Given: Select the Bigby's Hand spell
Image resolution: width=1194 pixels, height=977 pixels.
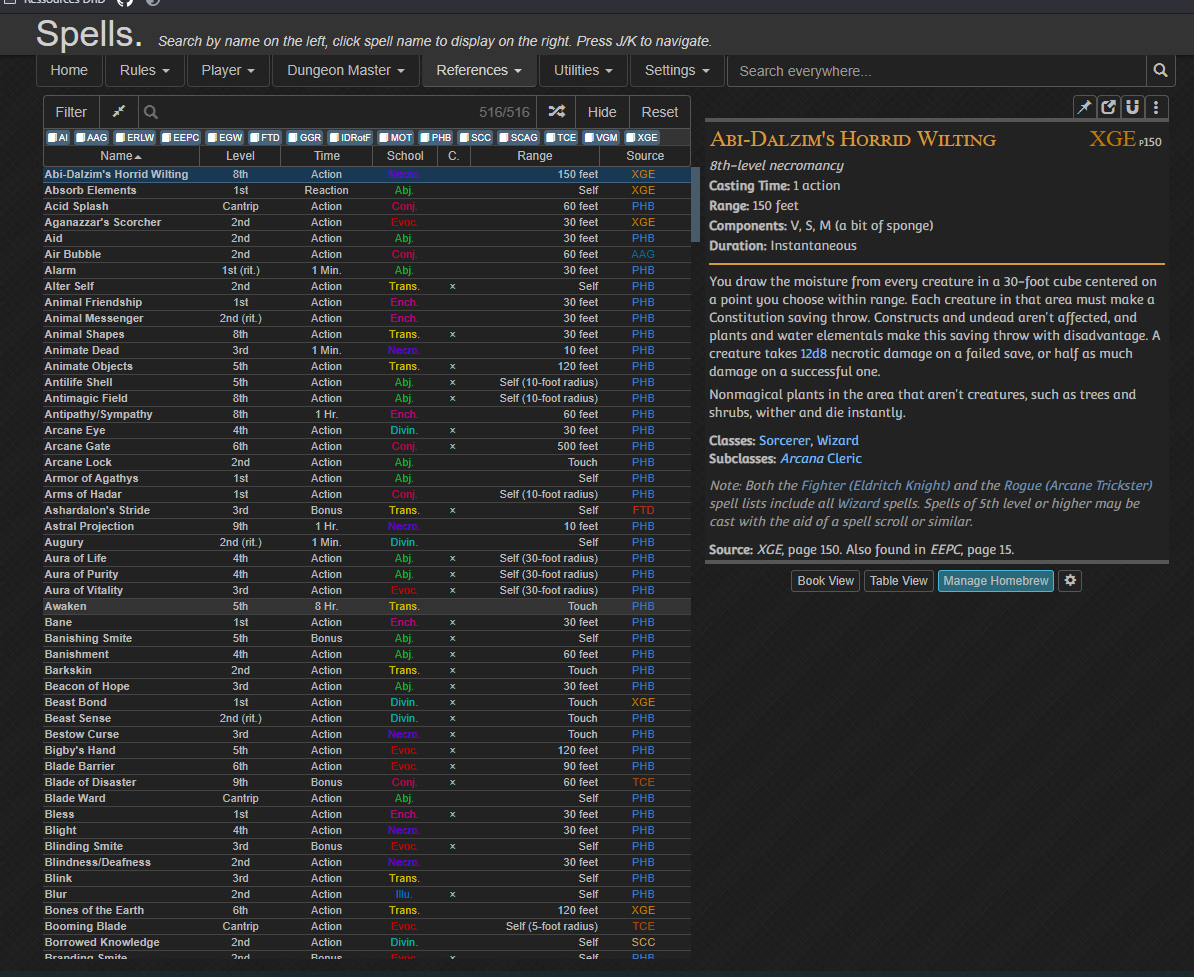Looking at the screenshot, I should pyautogui.click(x=367, y=750).
